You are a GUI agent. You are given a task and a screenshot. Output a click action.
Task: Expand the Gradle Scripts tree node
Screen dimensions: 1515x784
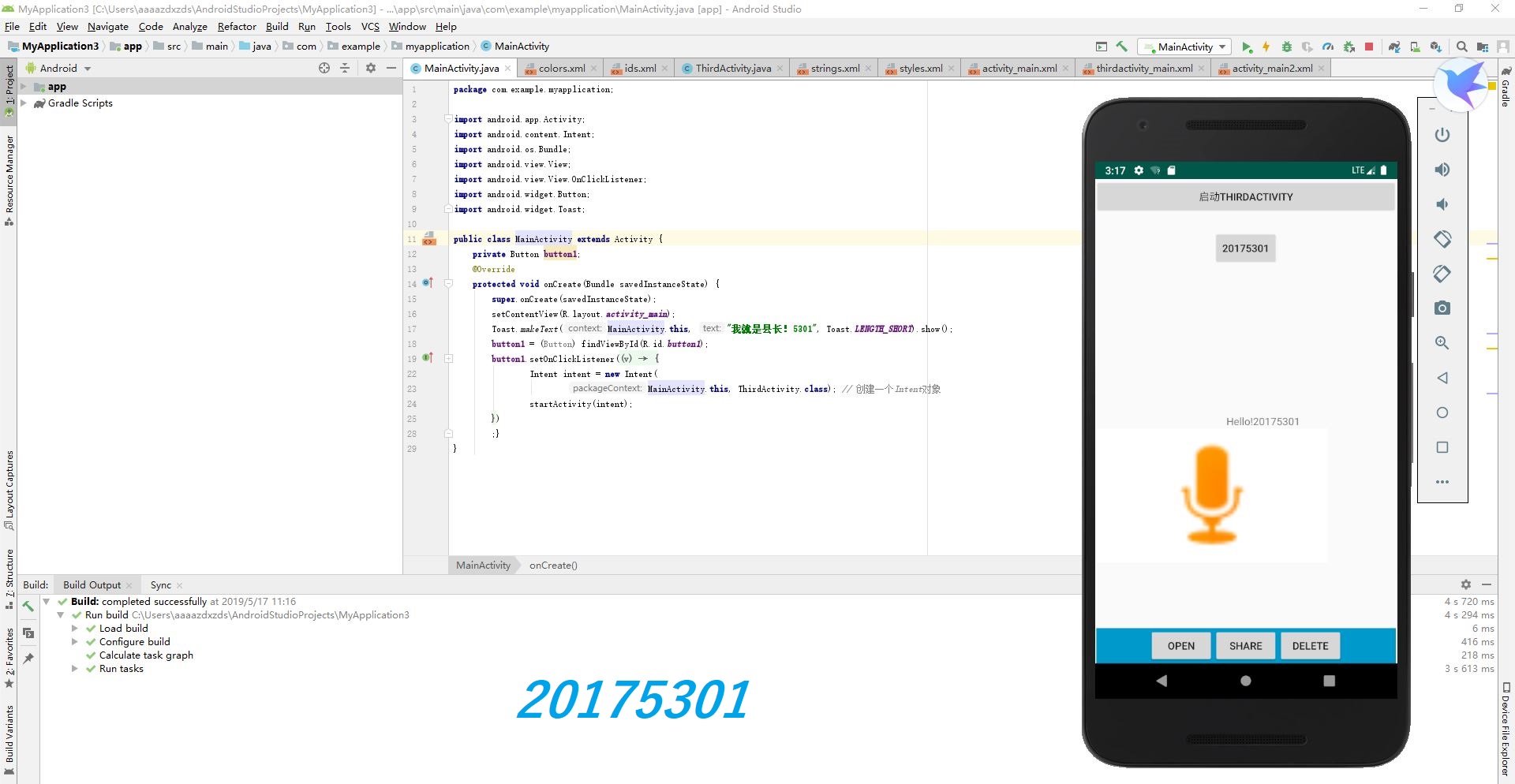[x=24, y=103]
